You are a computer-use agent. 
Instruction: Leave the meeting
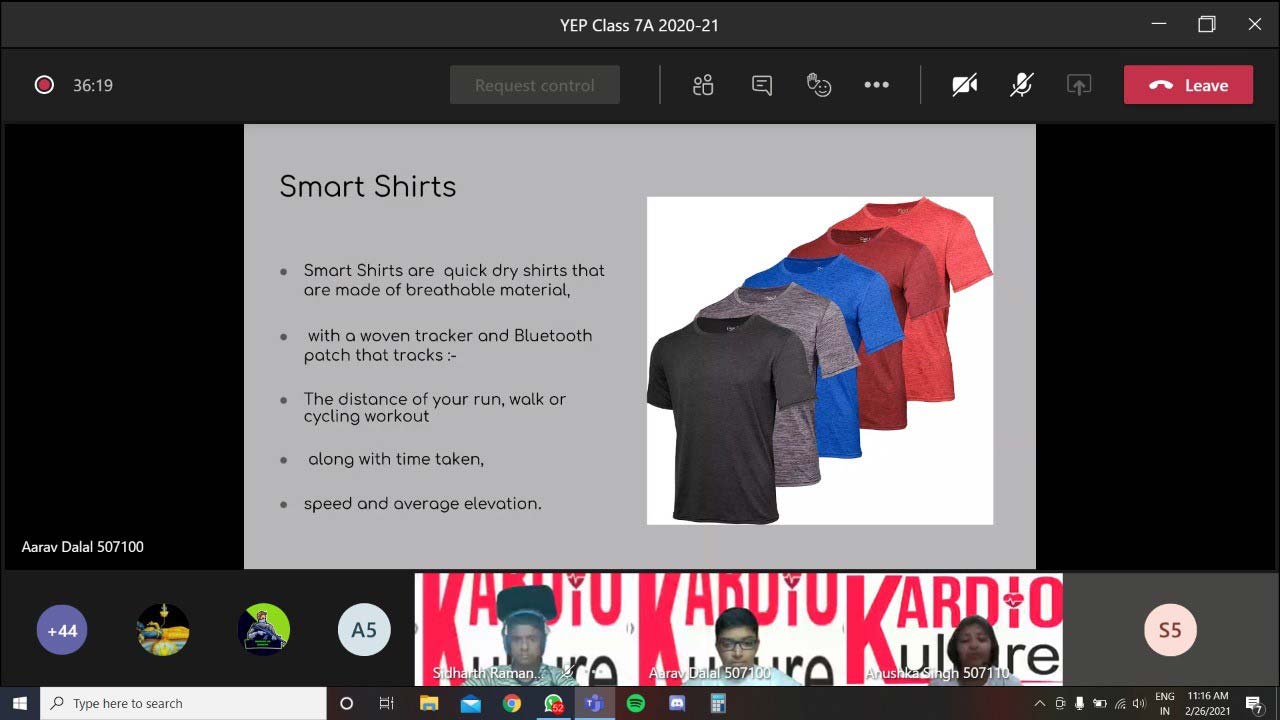pos(1188,85)
